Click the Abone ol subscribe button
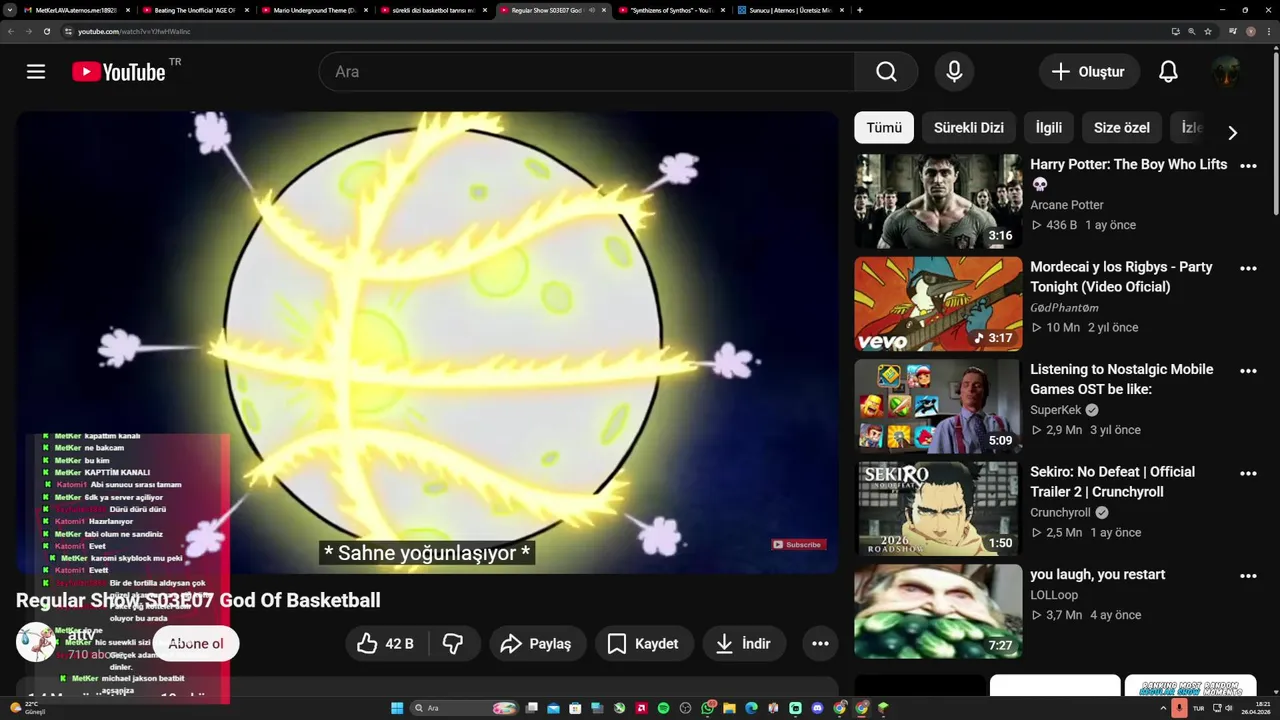Screen dimensions: 1280x720 click(196, 644)
